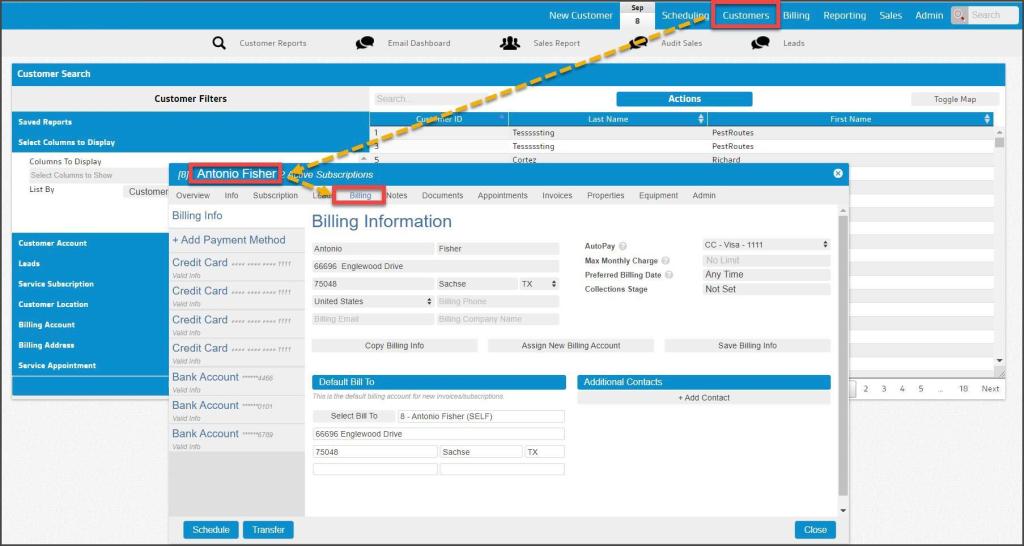Click the Max Monthly Charge help icon
The height and width of the screenshot is (546, 1024).
click(x=665, y=261)
